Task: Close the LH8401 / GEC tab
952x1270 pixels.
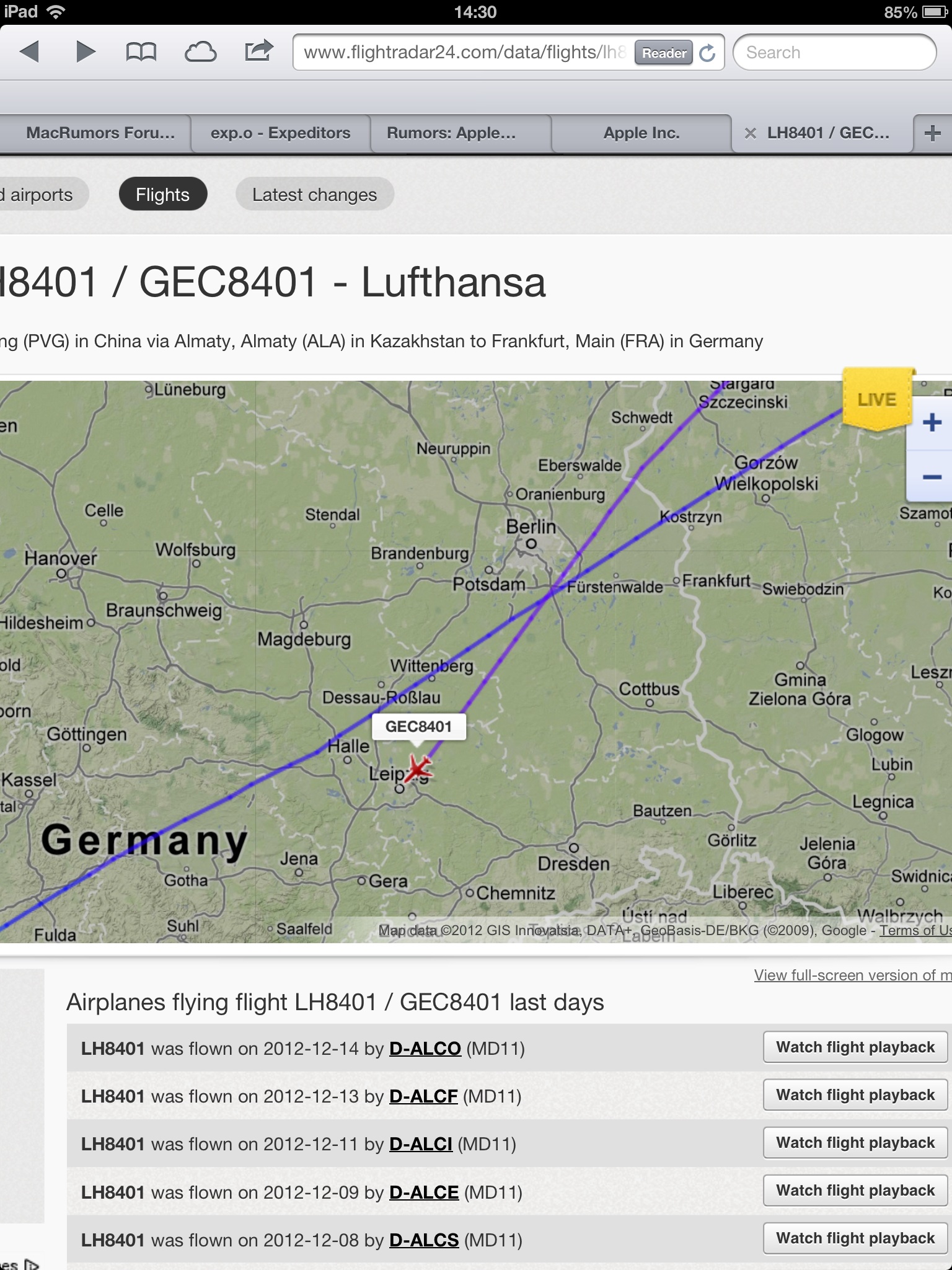Action: (750, 133)
